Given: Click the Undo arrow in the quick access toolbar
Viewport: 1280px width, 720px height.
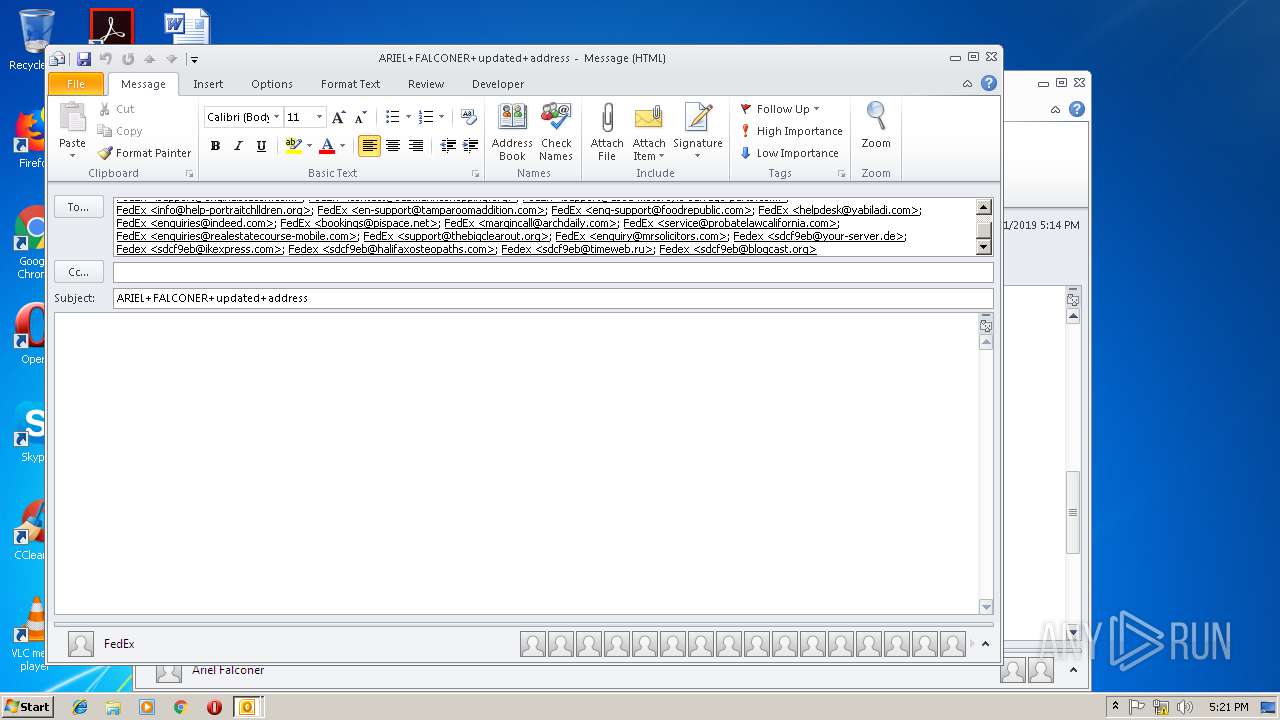Looking at the screenshot, I should pos(105,59).
